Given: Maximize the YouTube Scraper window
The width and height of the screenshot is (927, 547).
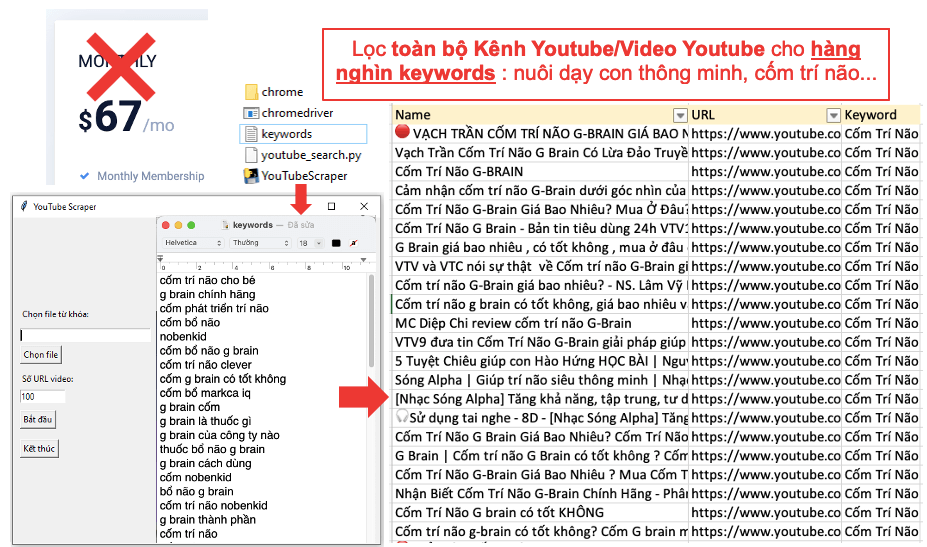Looking at the screenshot, I should click(x=332, y=206).
